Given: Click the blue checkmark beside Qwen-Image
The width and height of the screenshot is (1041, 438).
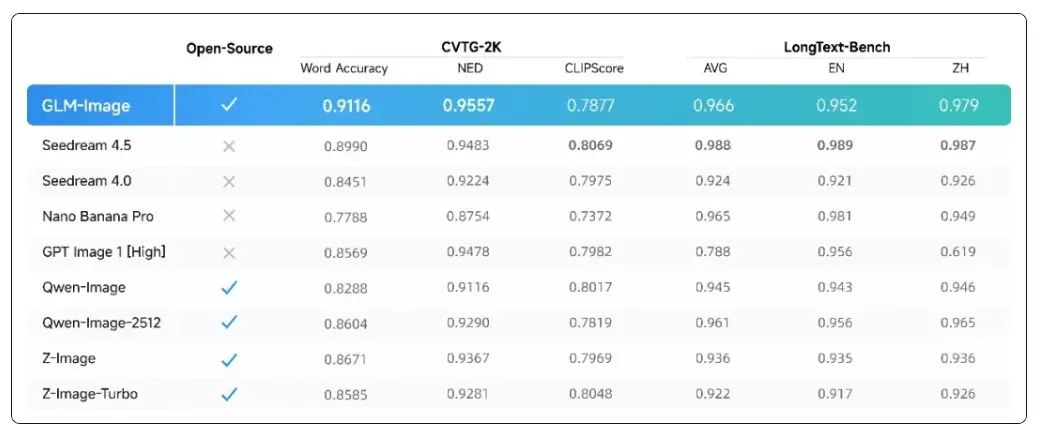Looking at the screenshot, I should [x=229, y=288].
